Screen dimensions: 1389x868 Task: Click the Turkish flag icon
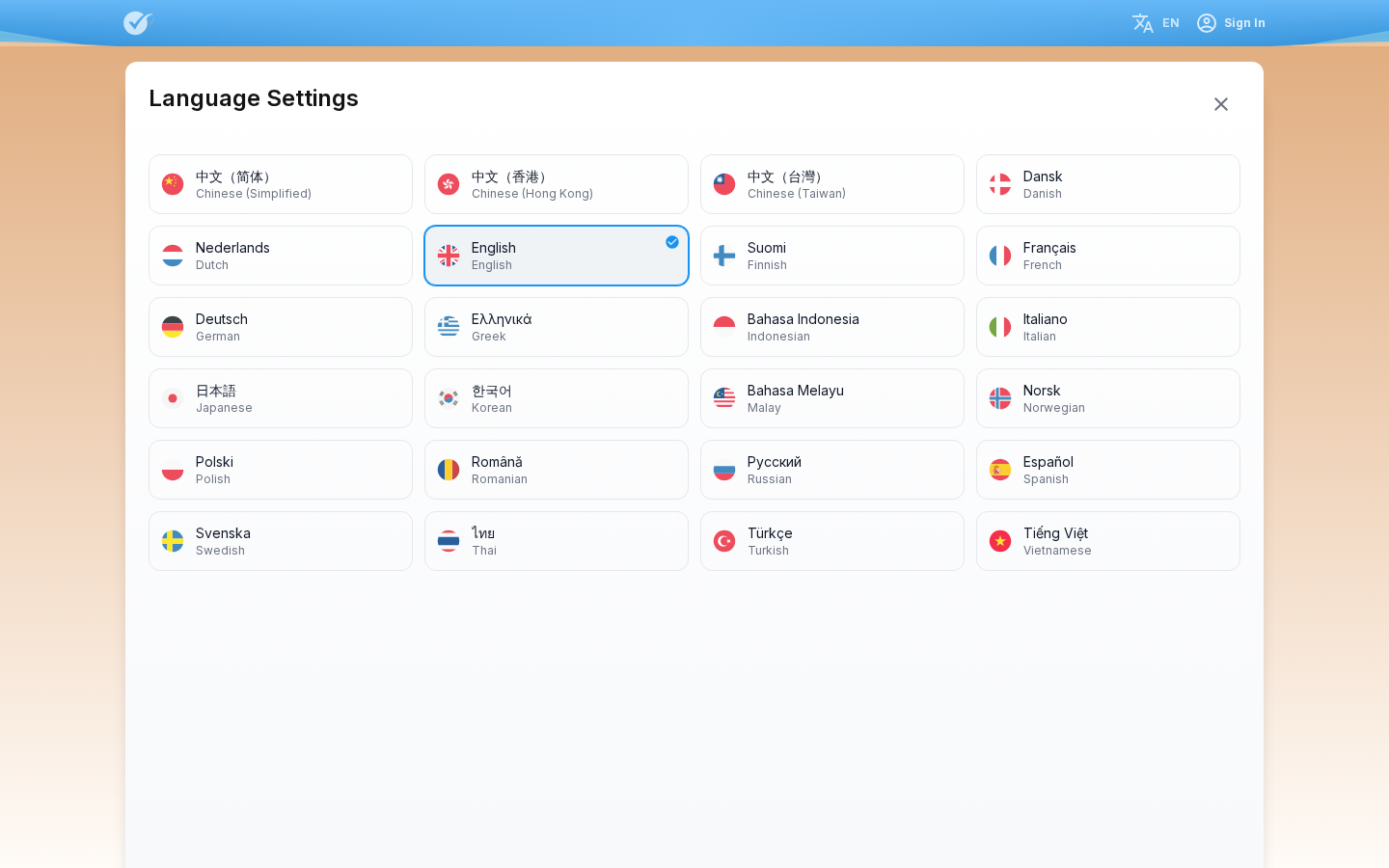click(724, 541)
